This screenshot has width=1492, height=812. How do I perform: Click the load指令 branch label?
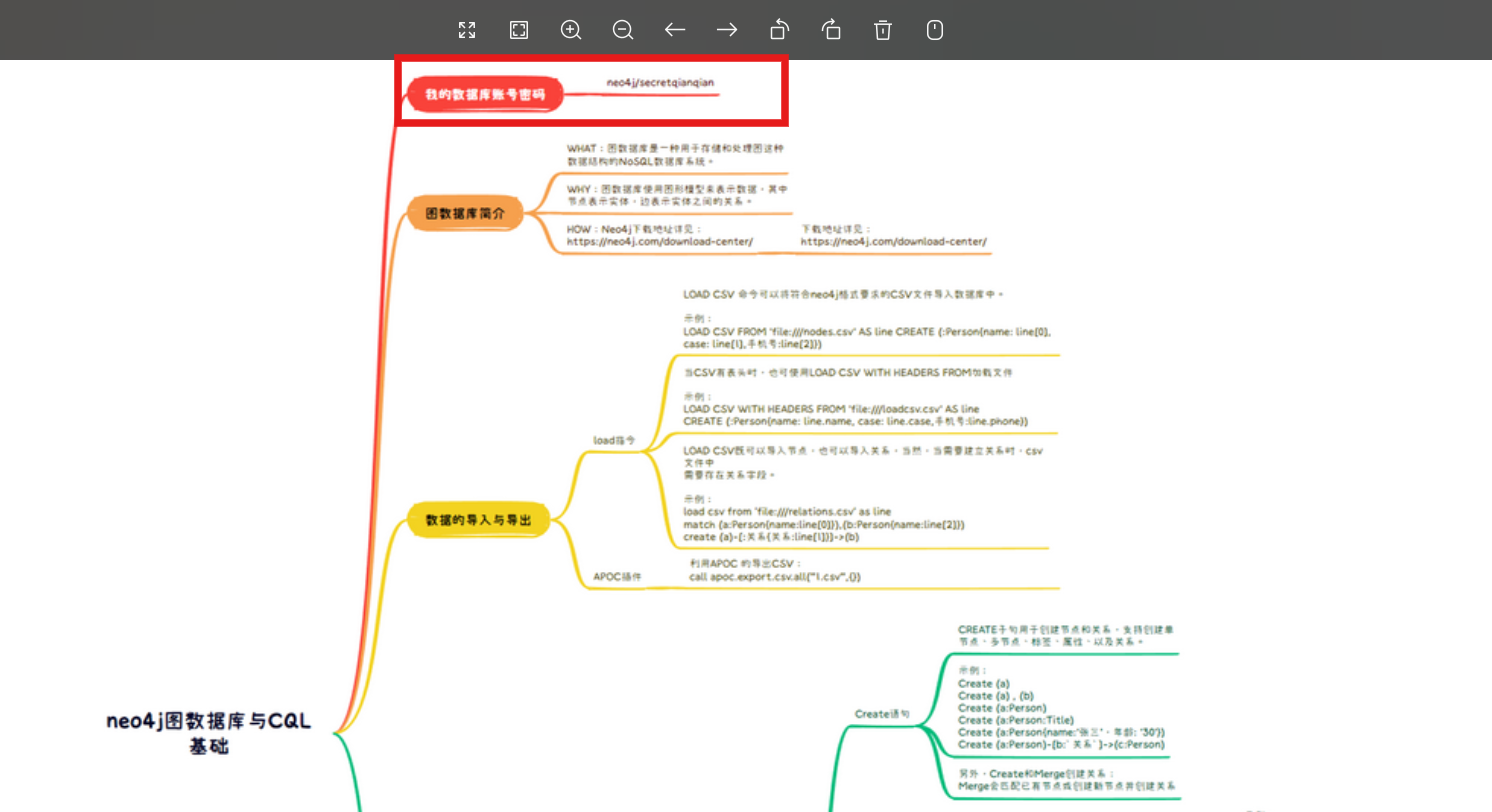coord(614,440)
